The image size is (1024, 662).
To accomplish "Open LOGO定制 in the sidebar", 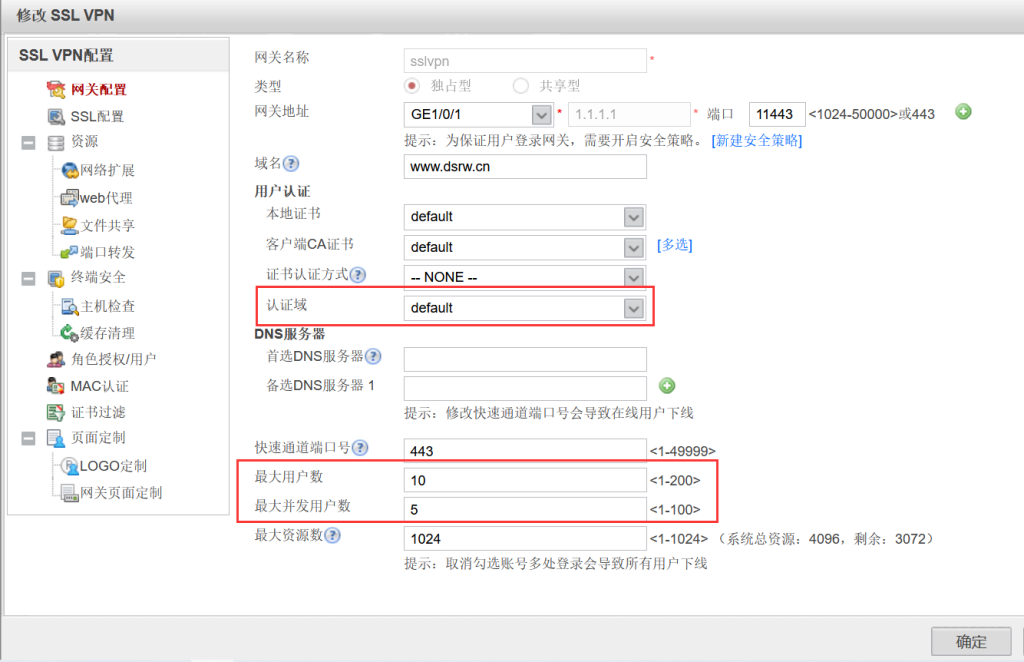I will pos(113,466).
